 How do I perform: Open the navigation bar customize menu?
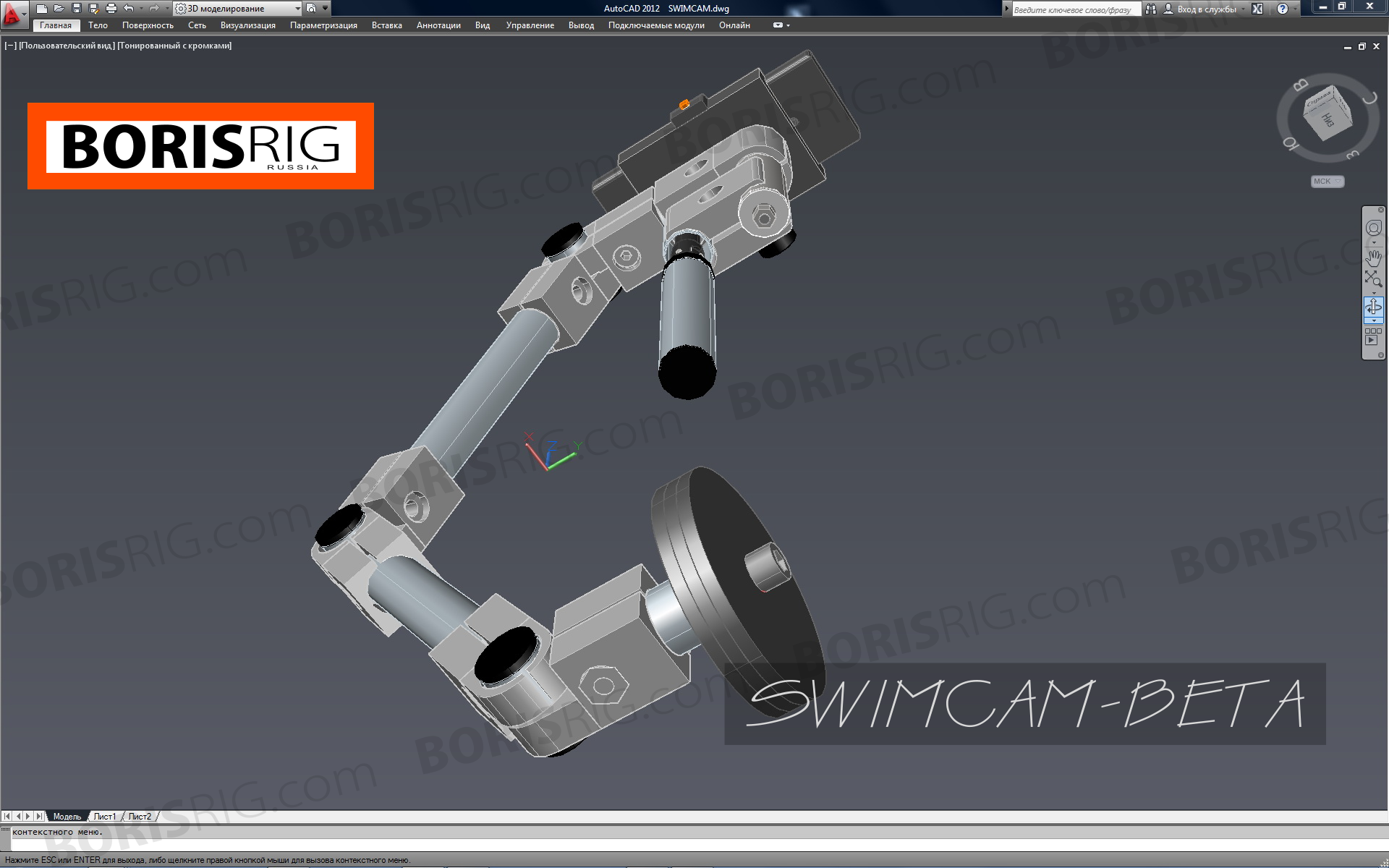point(1381,354)
